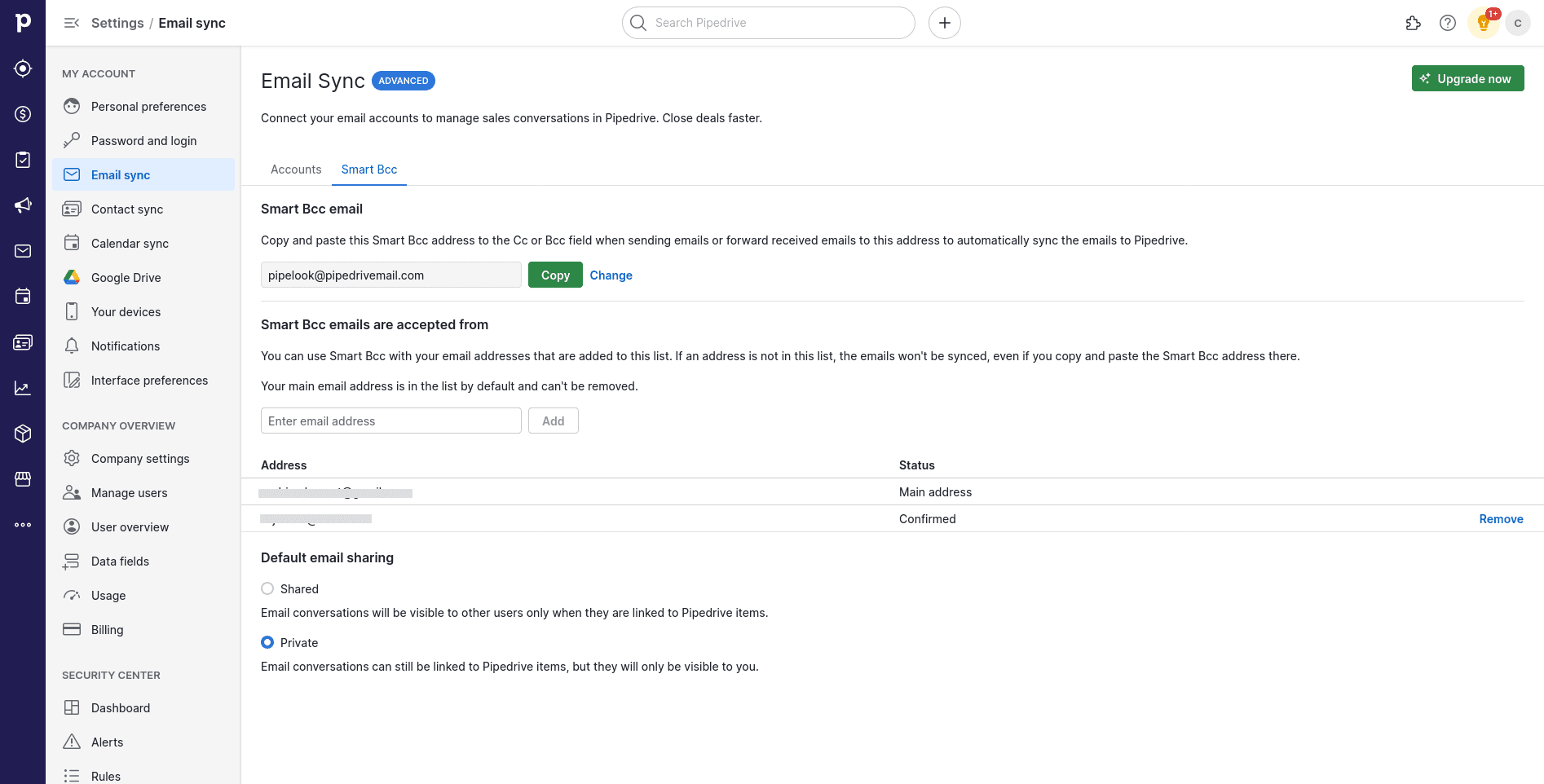Open Notifications settings
The height and width of the screenshot is (784, 1544).
tap(143, 346)
